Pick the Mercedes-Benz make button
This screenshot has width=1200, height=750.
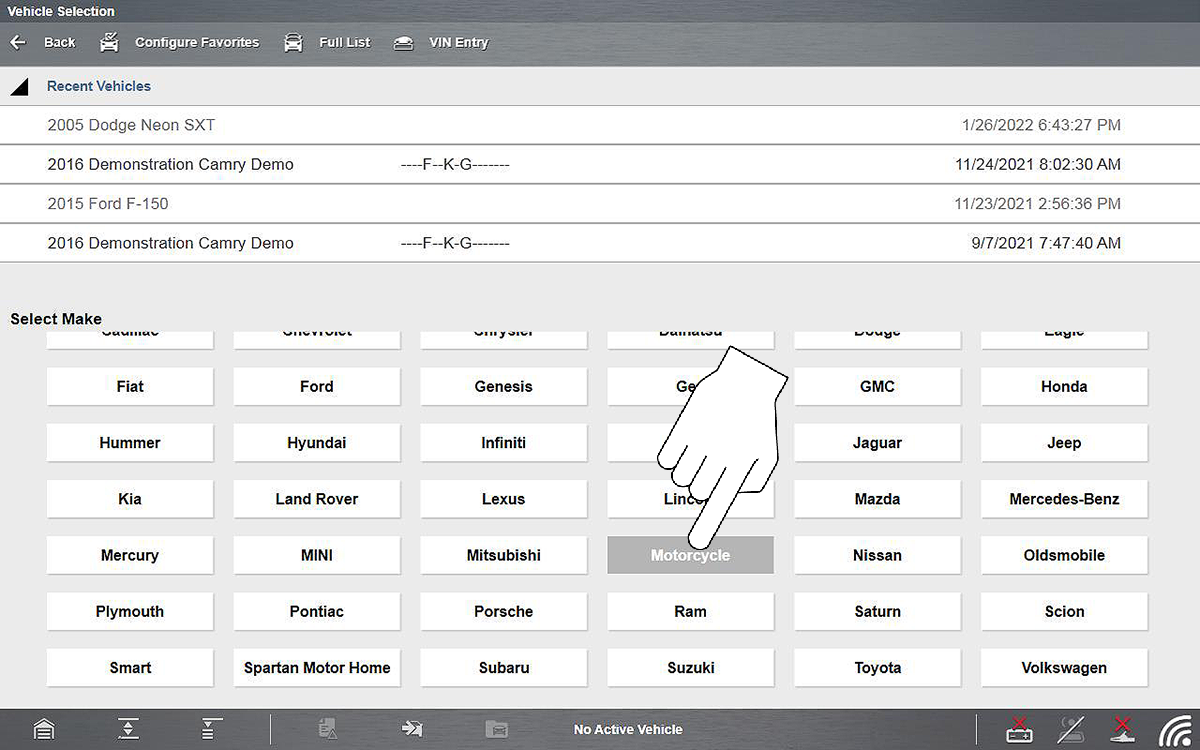(x=1064, y=499)
